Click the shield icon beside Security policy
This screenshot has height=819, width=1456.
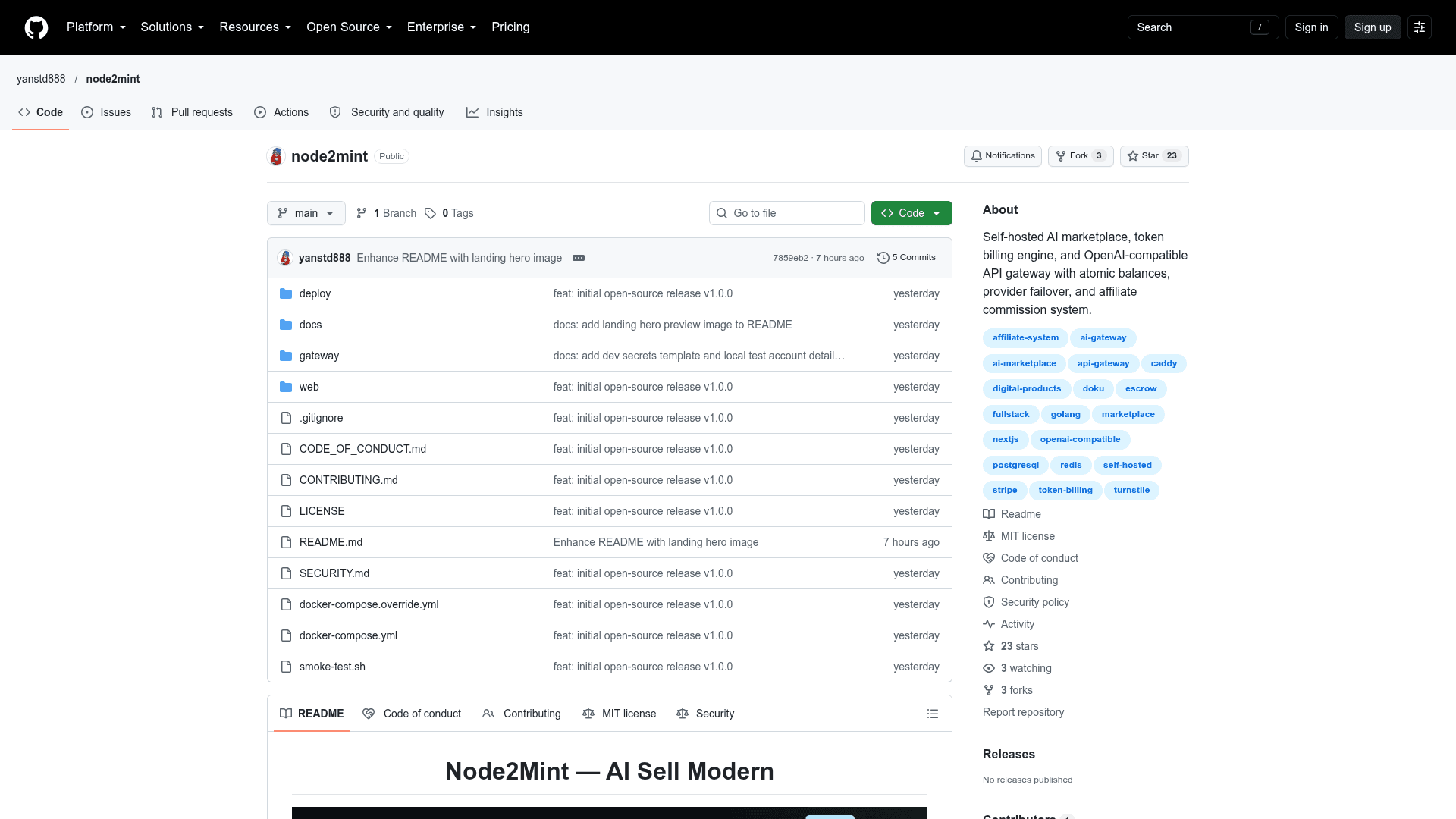[x=989, y=602]
